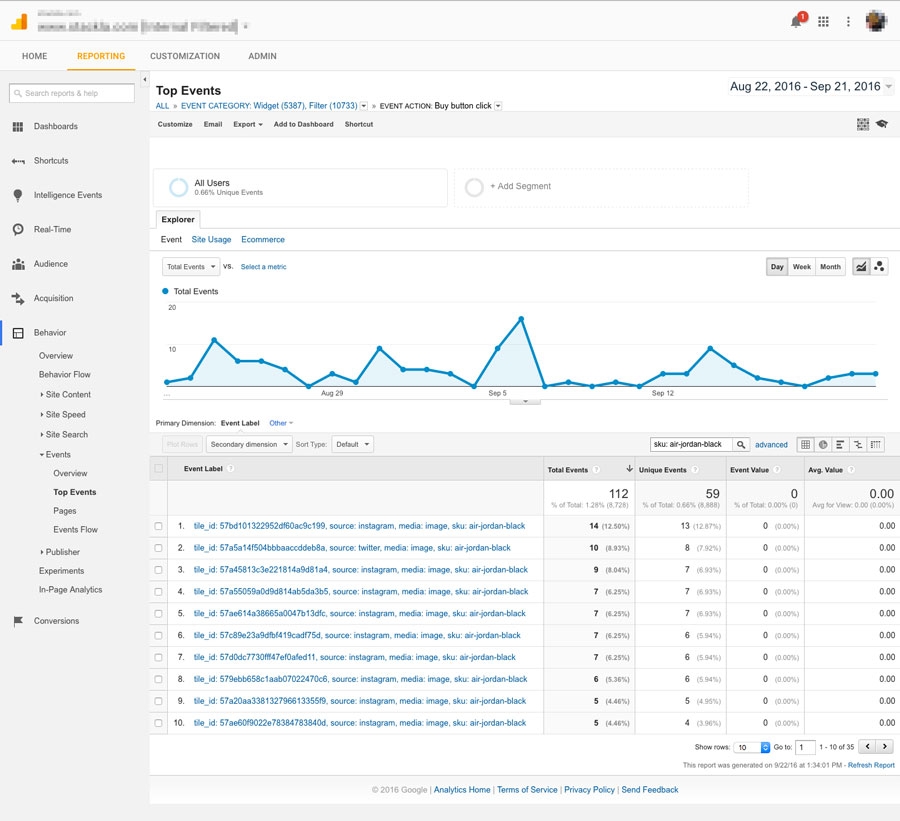Tick the checkbox for row 5

(158, 614)
